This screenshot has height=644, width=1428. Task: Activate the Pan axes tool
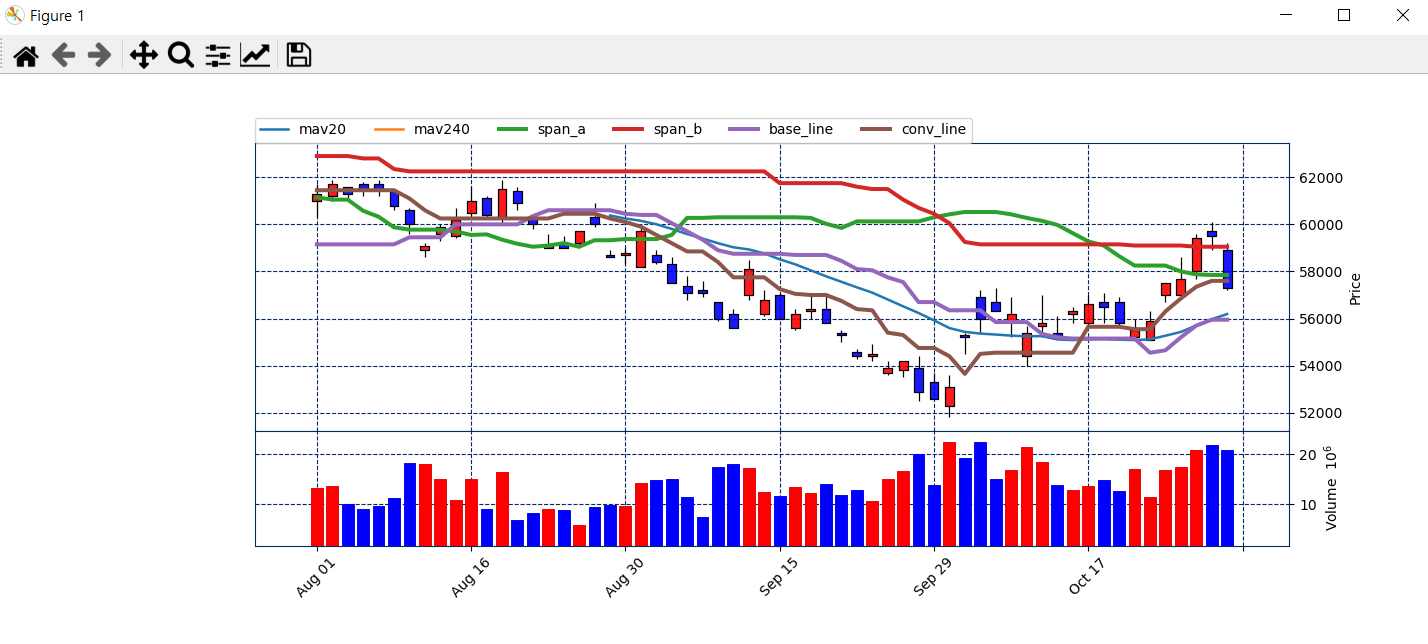[144, 55]
